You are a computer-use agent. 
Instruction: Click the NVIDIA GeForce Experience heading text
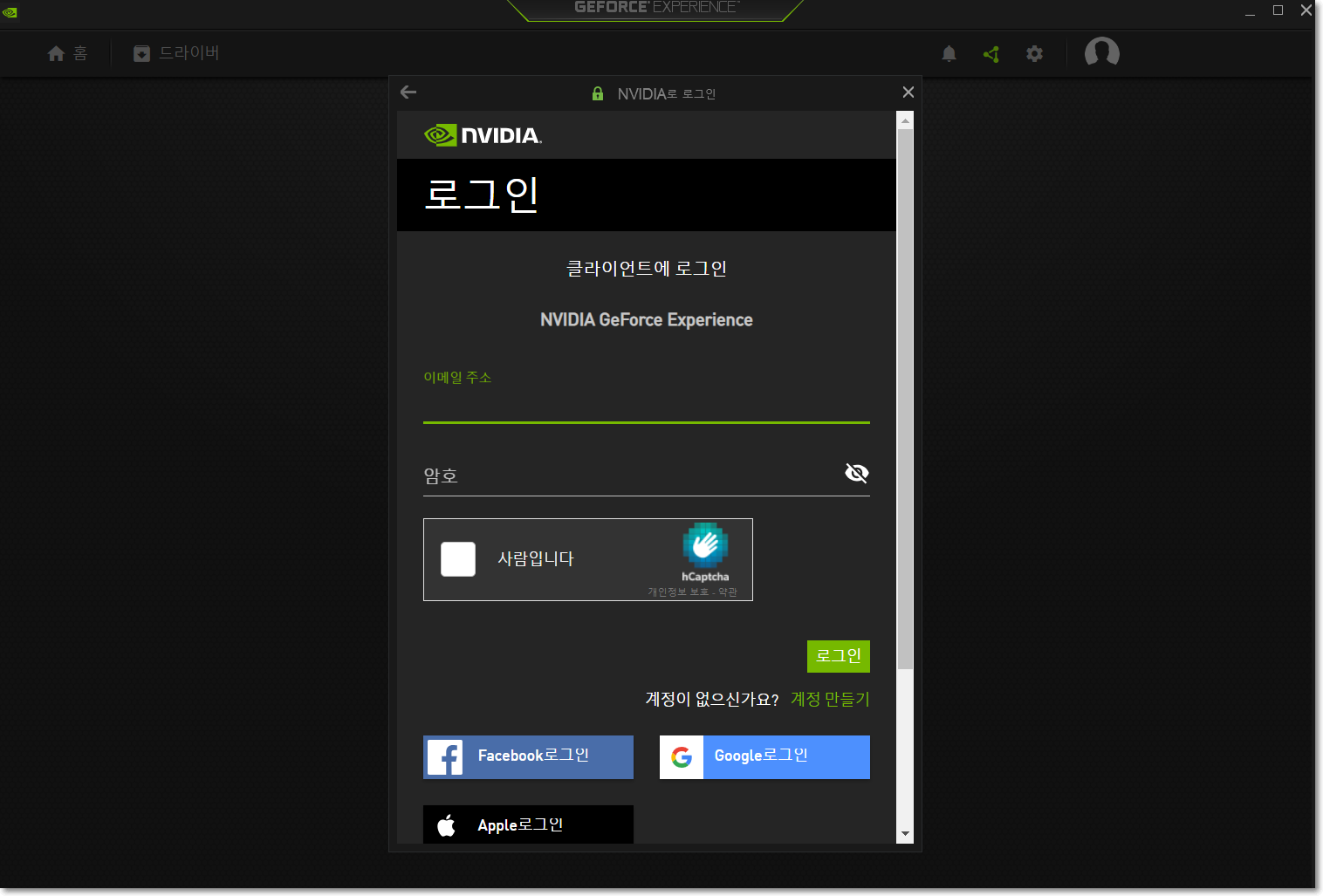click(646, 320)
